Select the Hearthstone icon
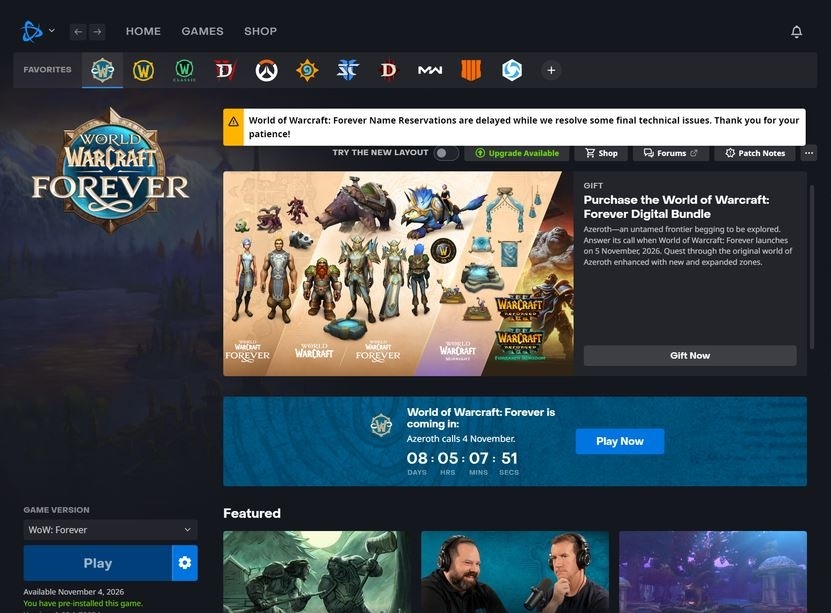The height and width of the screenshot is (613, 831). click(307, 70)
